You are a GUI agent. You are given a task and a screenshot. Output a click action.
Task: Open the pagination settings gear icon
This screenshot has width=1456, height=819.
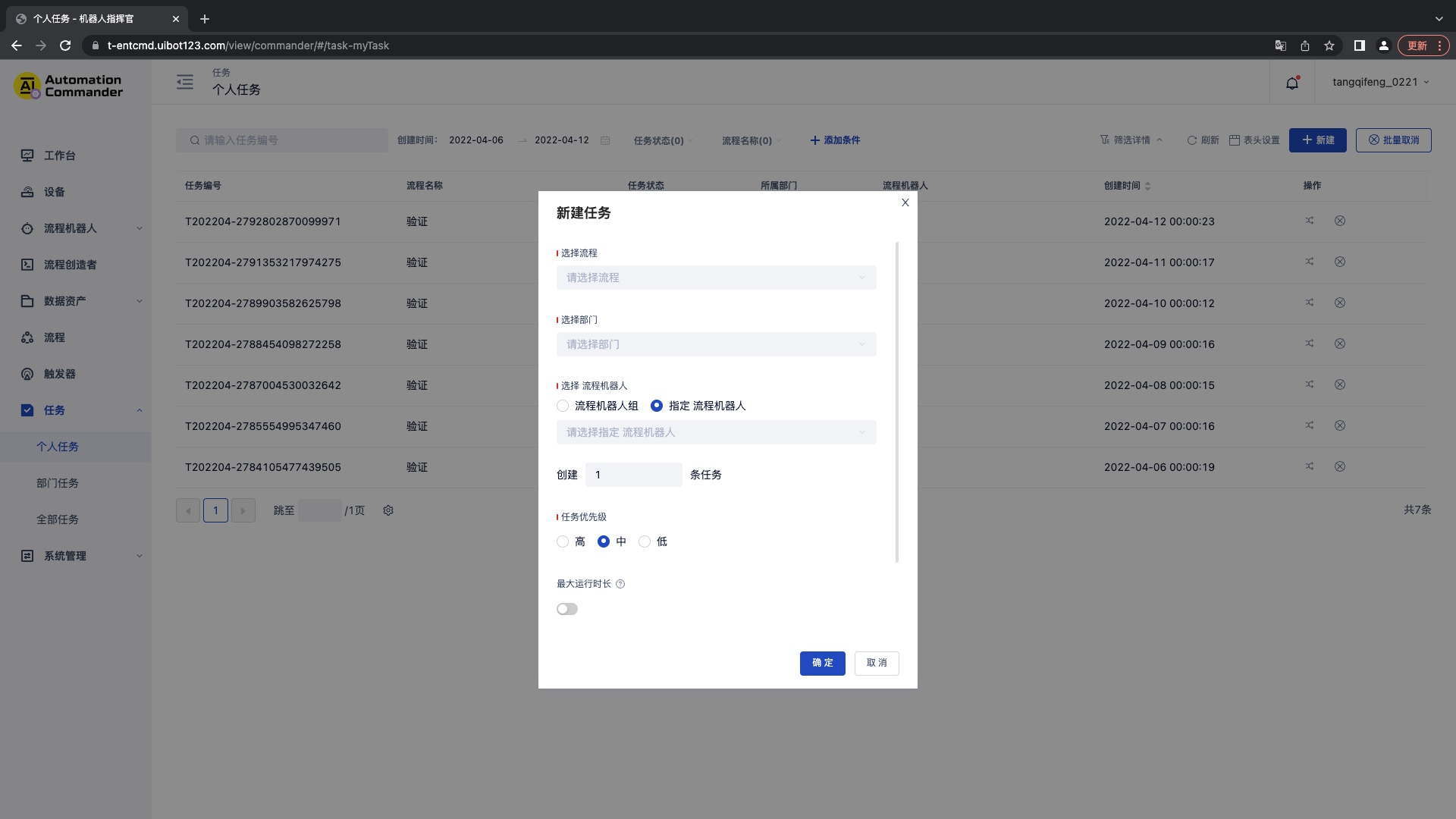coord(388,510)
